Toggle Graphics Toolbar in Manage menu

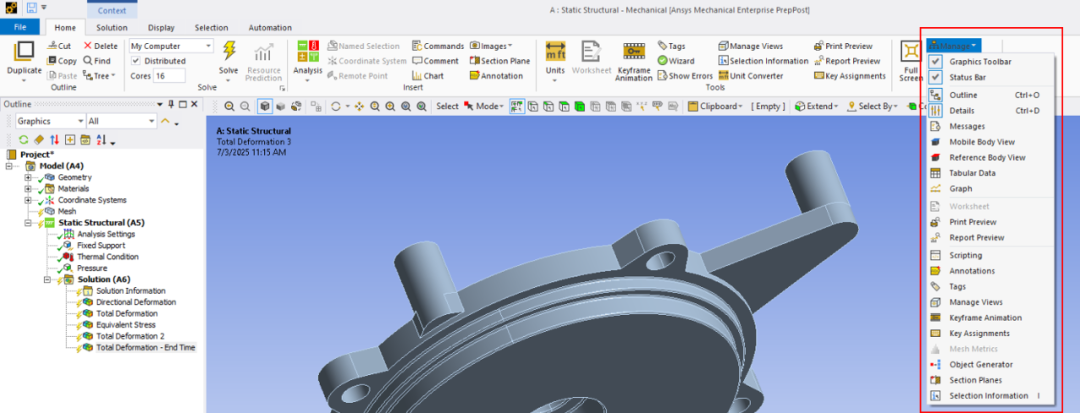pos(982,61)
